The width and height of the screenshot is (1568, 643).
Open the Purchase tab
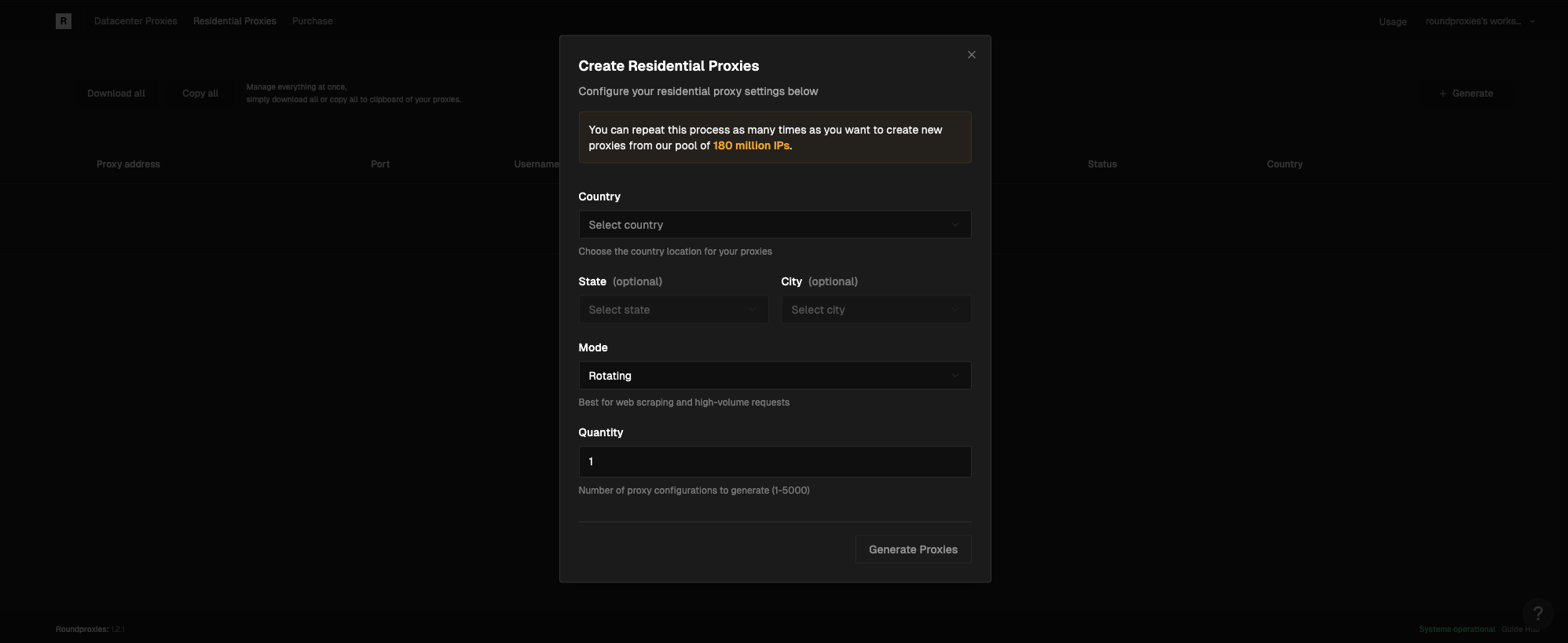tap(313, 21)
